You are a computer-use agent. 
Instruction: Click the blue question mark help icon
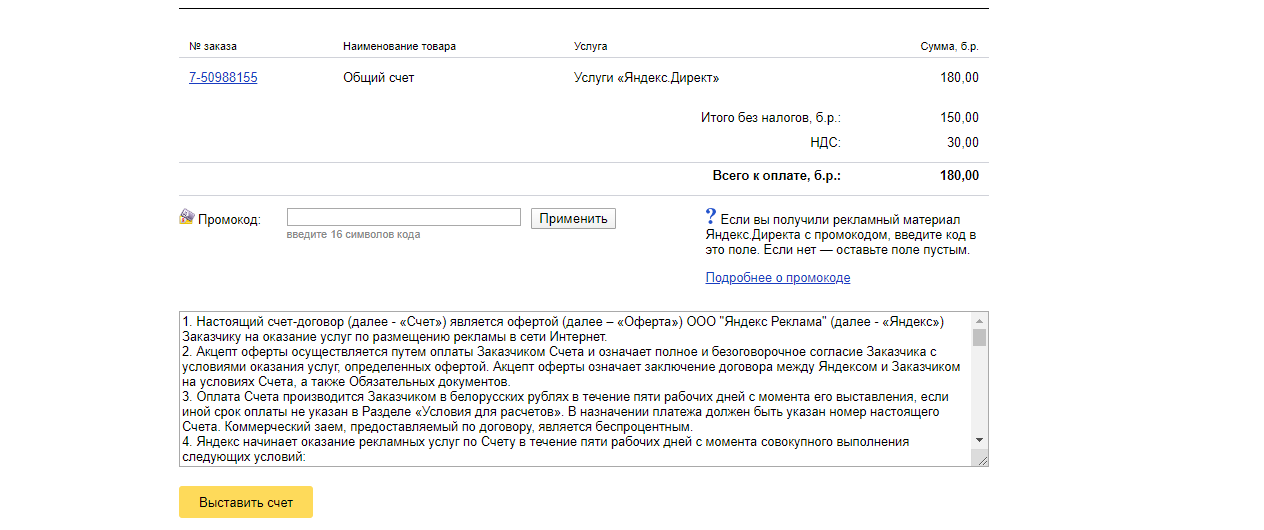[x=711, y=216]
